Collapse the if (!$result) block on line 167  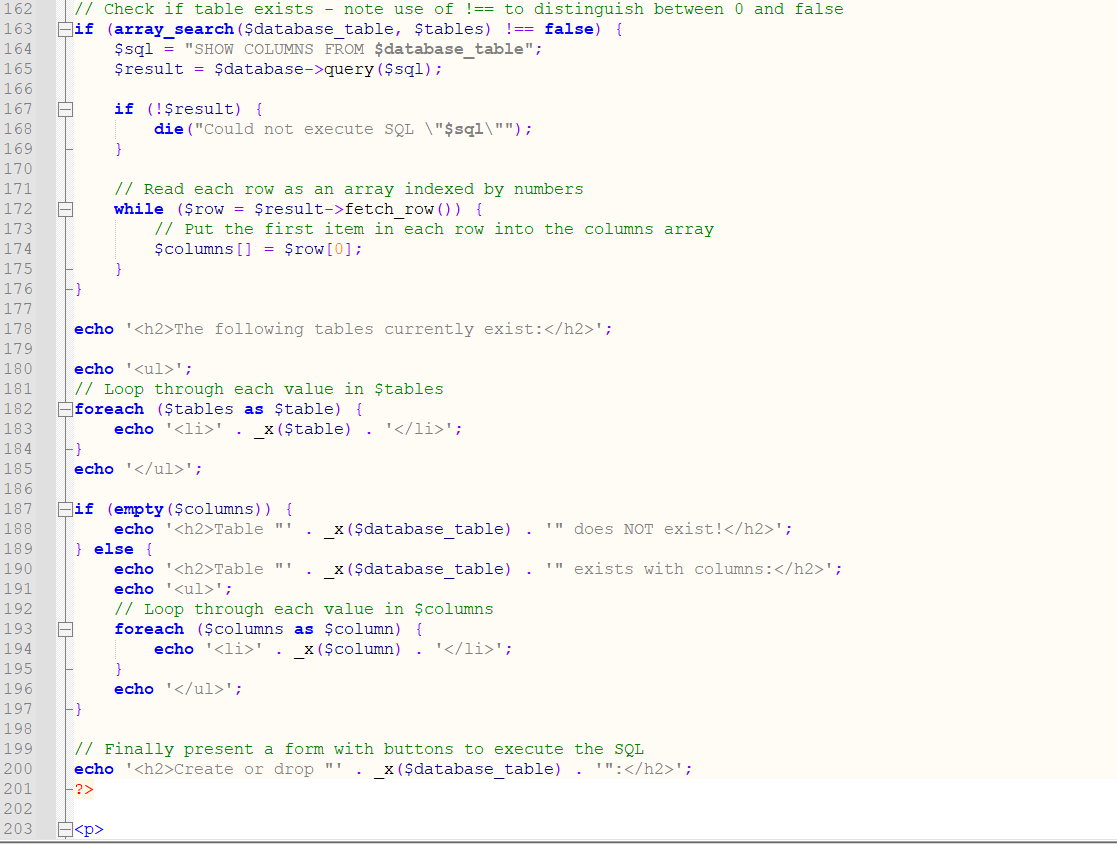click(64, 108)
